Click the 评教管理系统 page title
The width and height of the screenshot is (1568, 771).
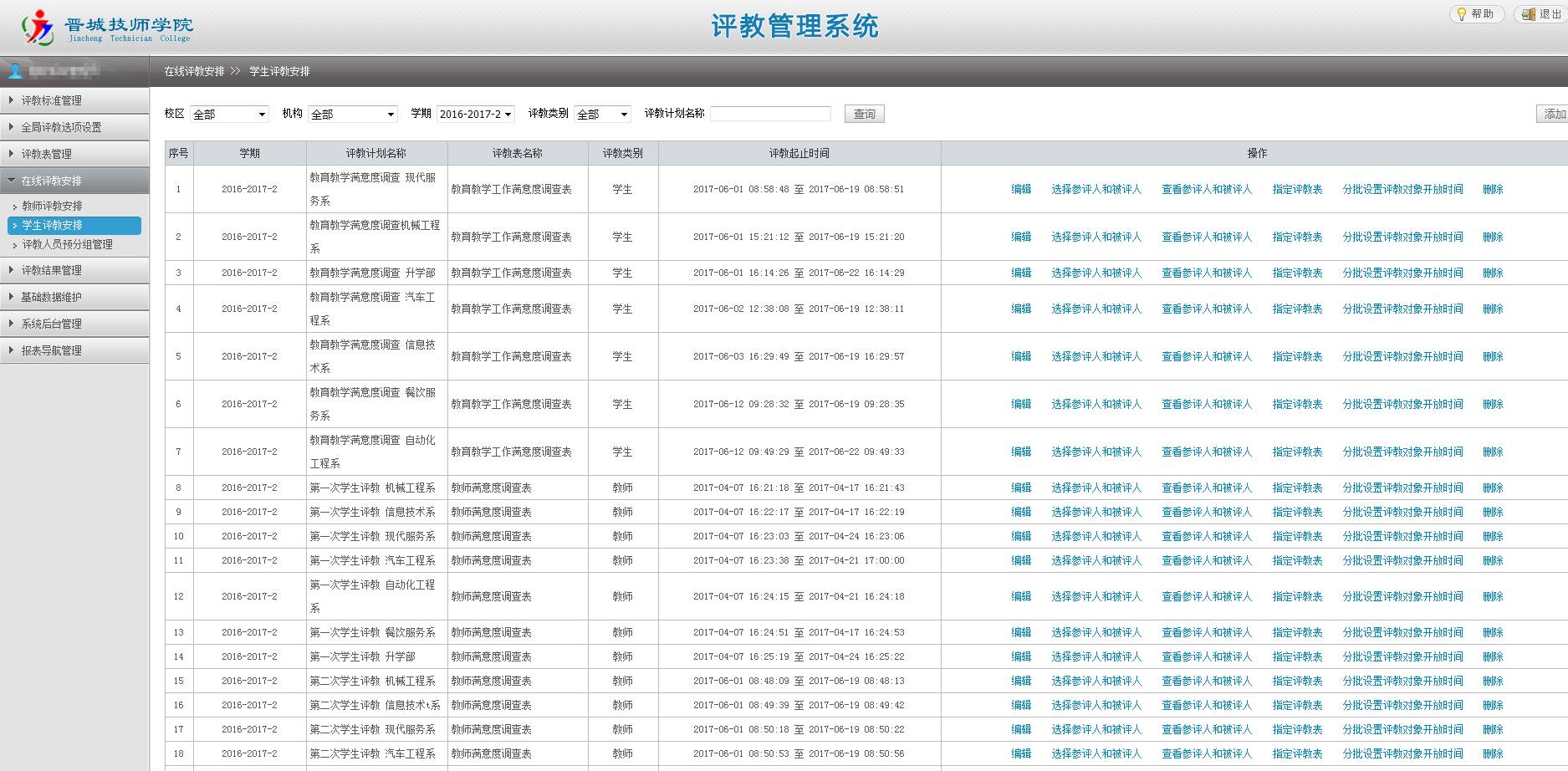tap(794, 26)
